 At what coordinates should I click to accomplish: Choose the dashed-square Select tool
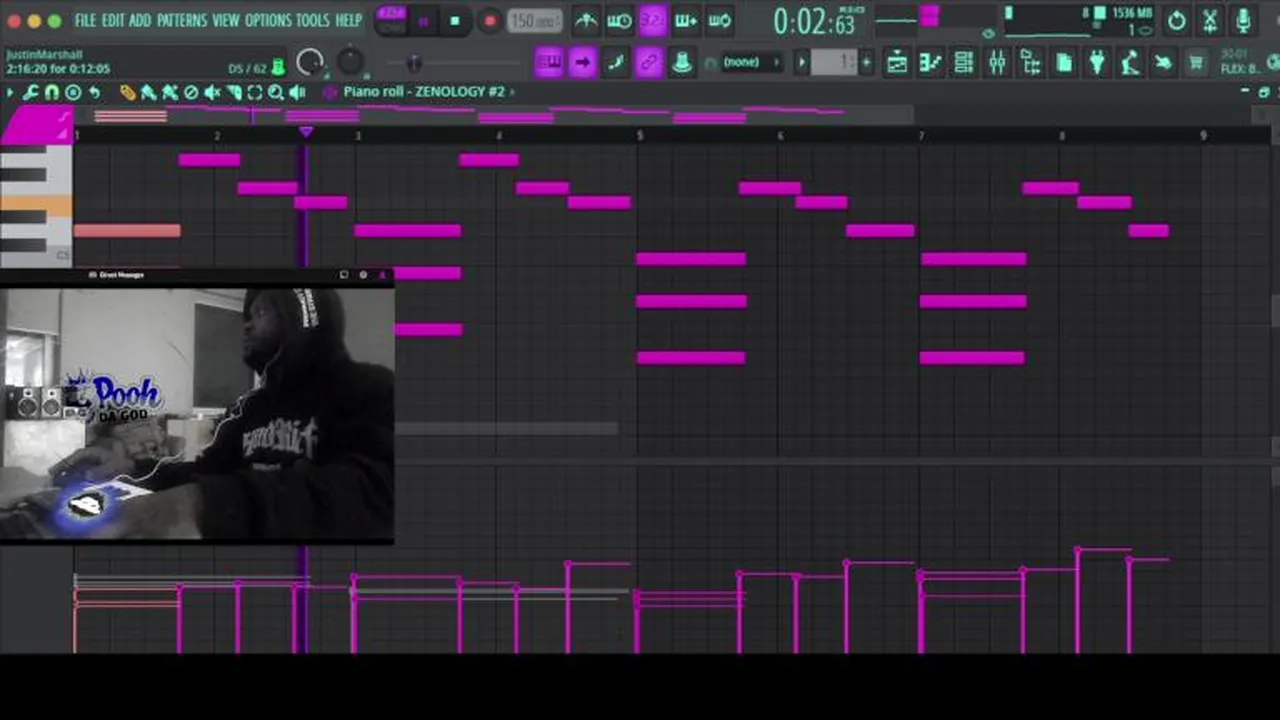click(x=254, y=92)
